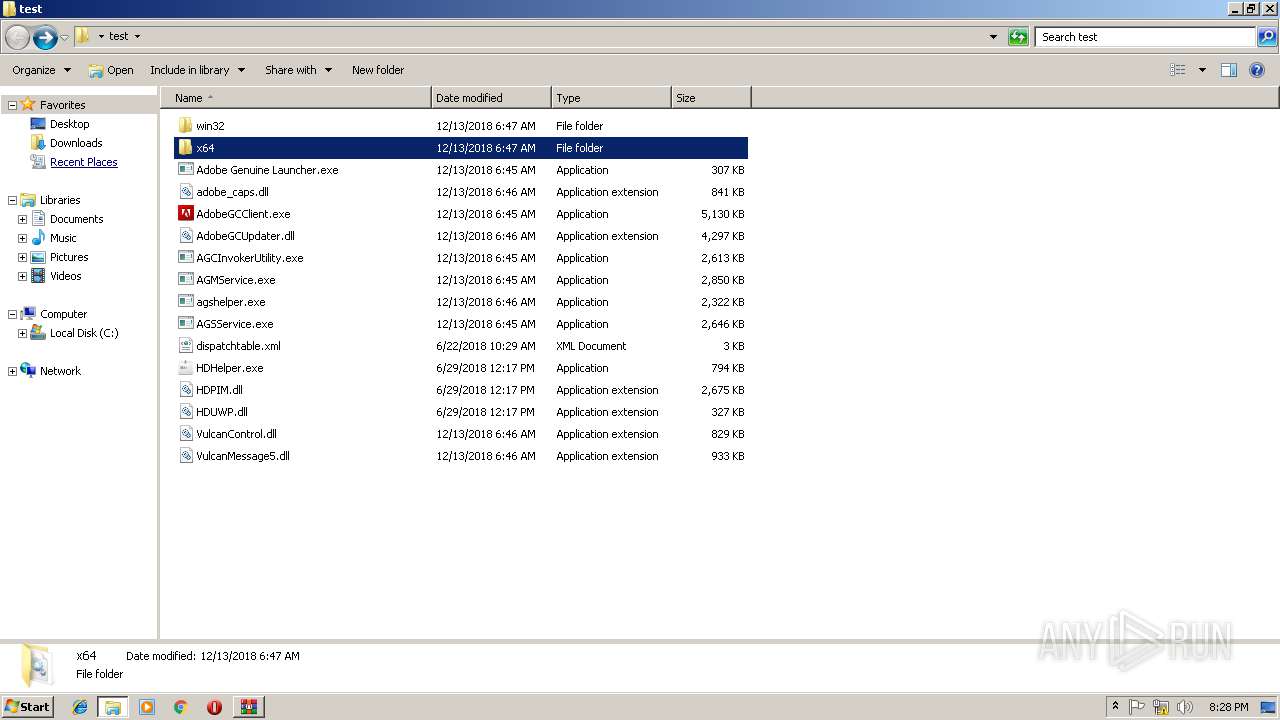Collapse the Libraries tree group

[x=12, y=200]
